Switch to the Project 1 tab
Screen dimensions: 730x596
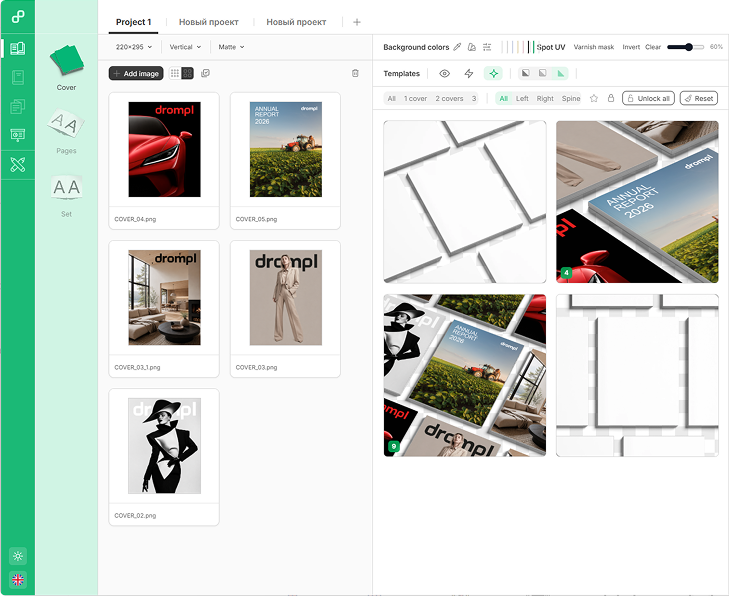[x=133, y=22]
